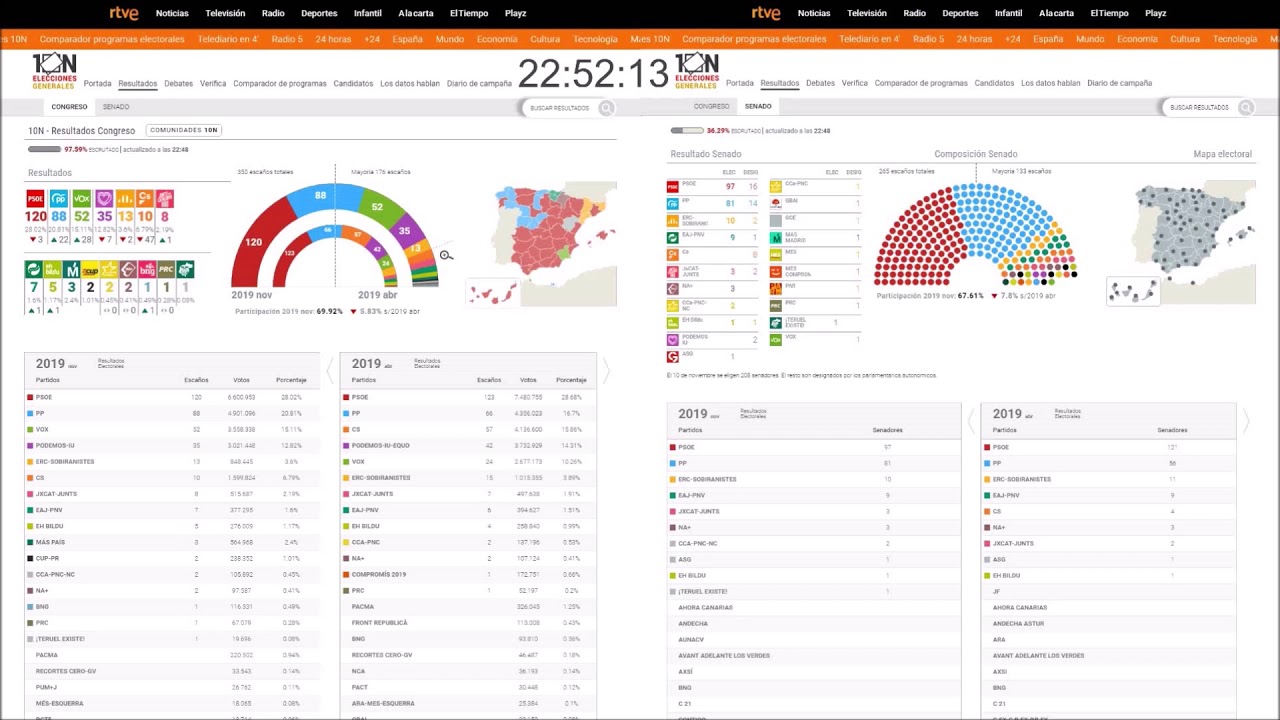The image size is (1280, 720).
Task: Click the 97.59% escrutado progress bar
Action: (x=44, y=149)
